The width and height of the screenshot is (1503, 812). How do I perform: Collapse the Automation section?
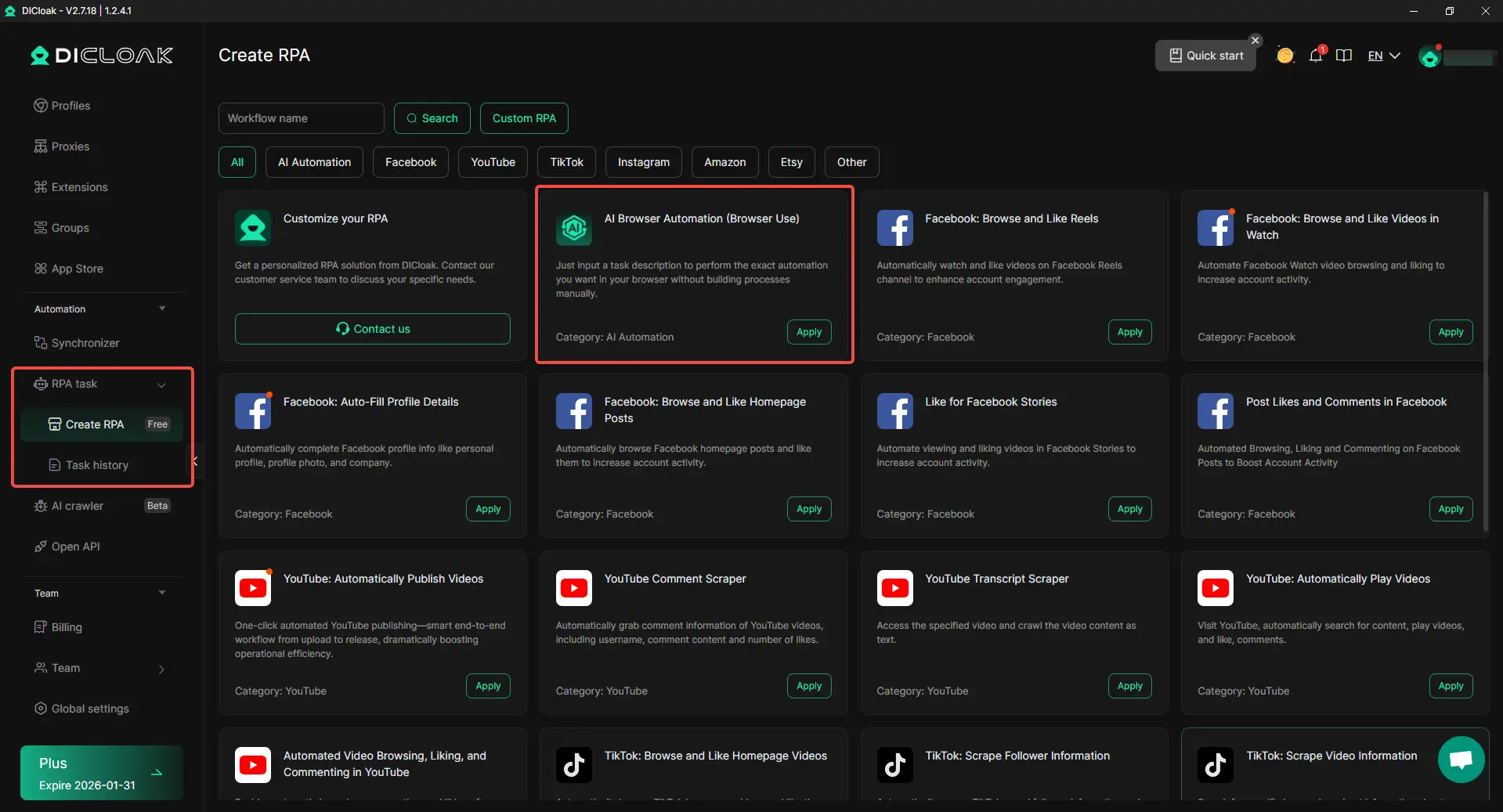[x=162, y=309]
